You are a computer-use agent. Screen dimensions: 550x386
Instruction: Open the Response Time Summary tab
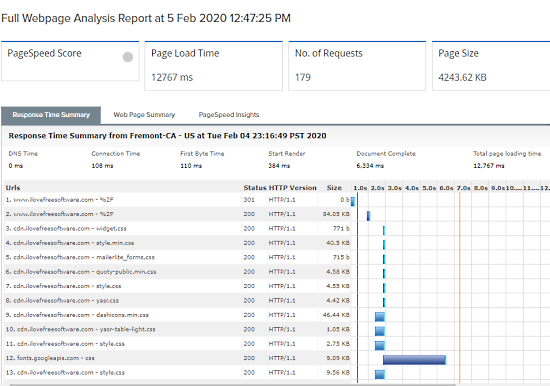pyautogui.click(x=51, y=115)
